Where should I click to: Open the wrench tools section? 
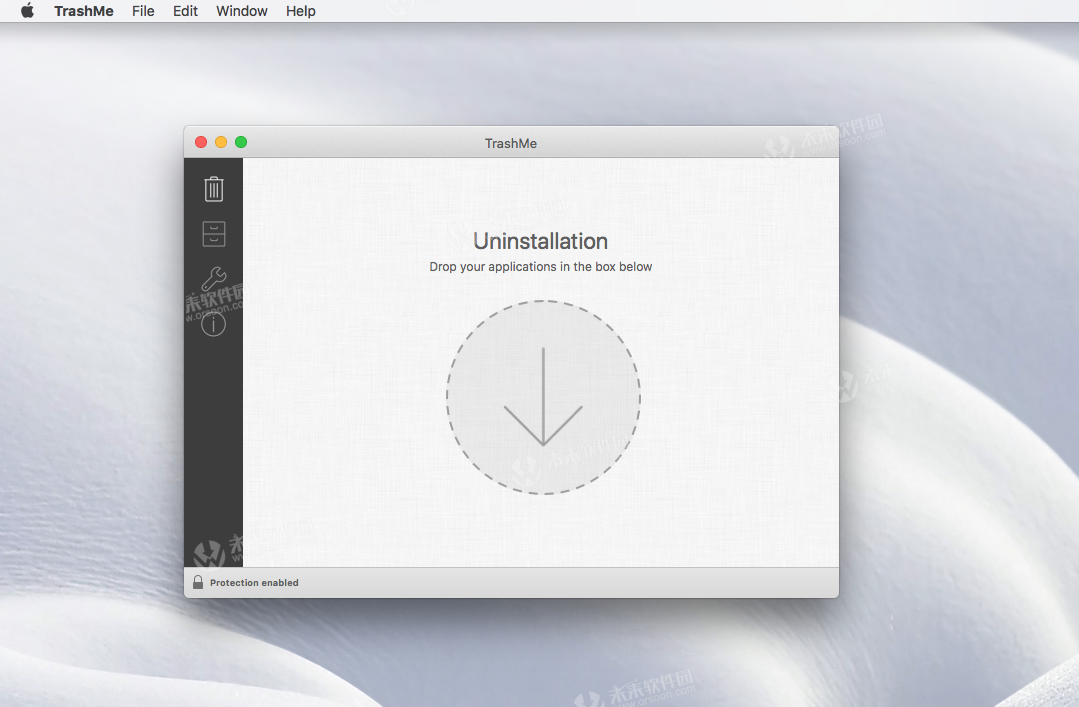point(214,279)
